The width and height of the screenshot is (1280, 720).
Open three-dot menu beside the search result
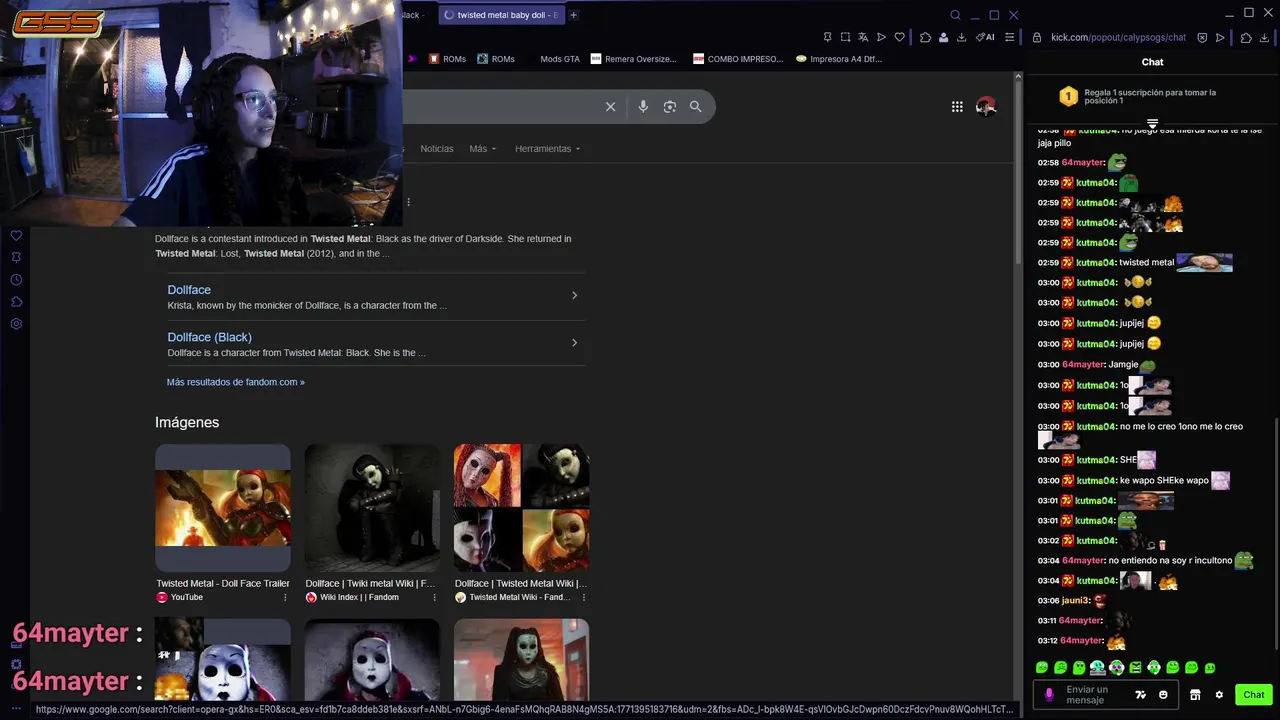tap(408, 202)
